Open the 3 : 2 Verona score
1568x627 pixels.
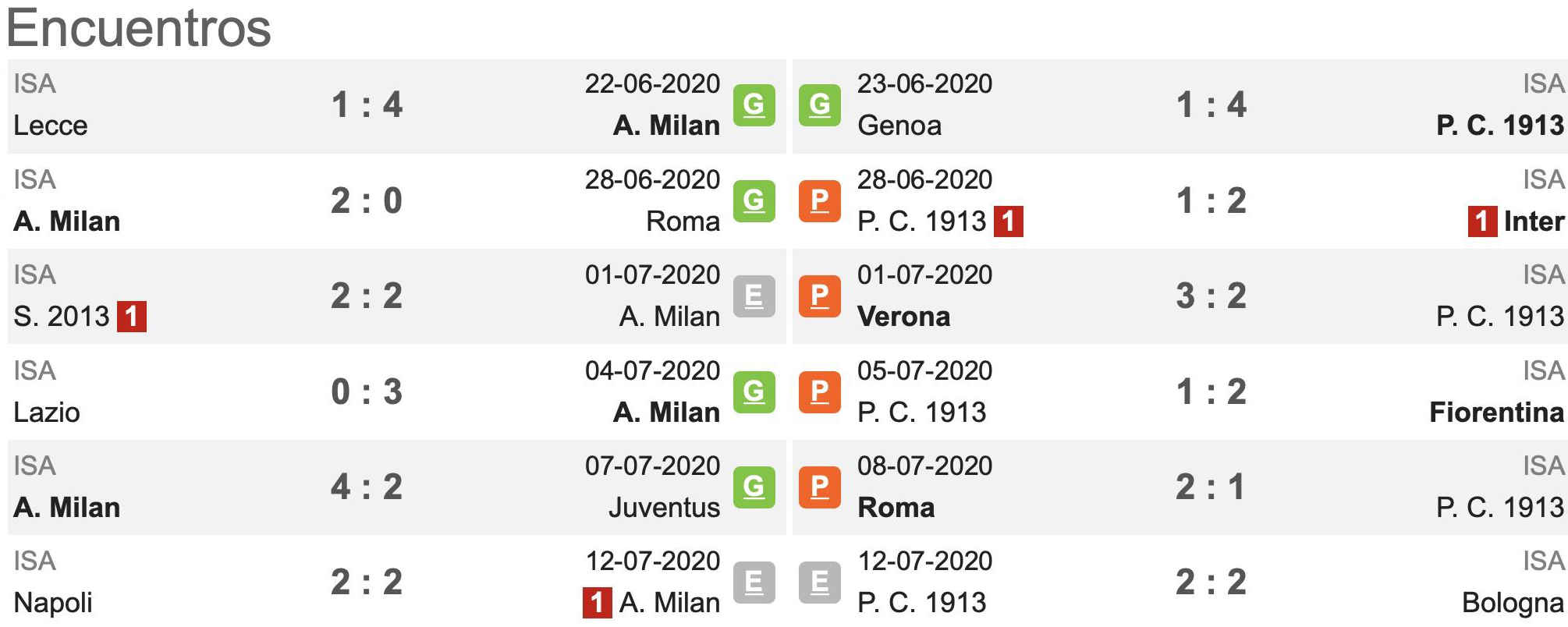click(x=1211, y=296)
